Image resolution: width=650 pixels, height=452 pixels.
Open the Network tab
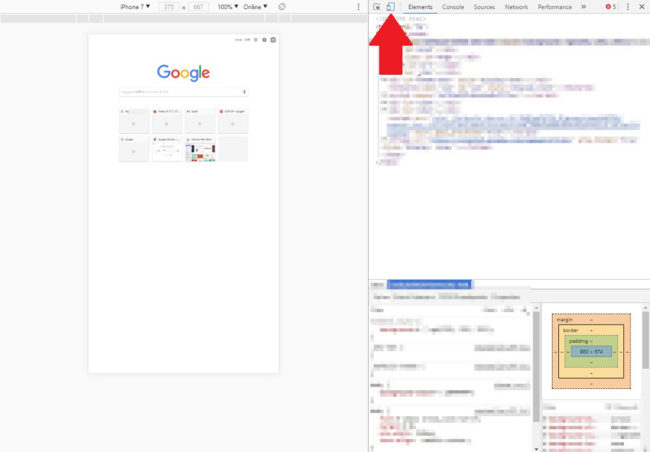point(516,7)
